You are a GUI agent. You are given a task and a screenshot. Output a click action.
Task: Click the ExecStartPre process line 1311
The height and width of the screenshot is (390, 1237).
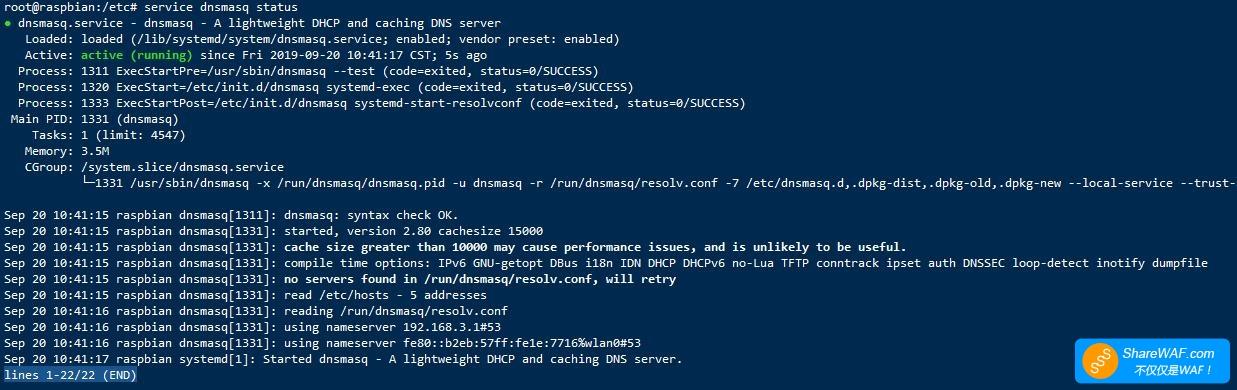coord(308,71)
